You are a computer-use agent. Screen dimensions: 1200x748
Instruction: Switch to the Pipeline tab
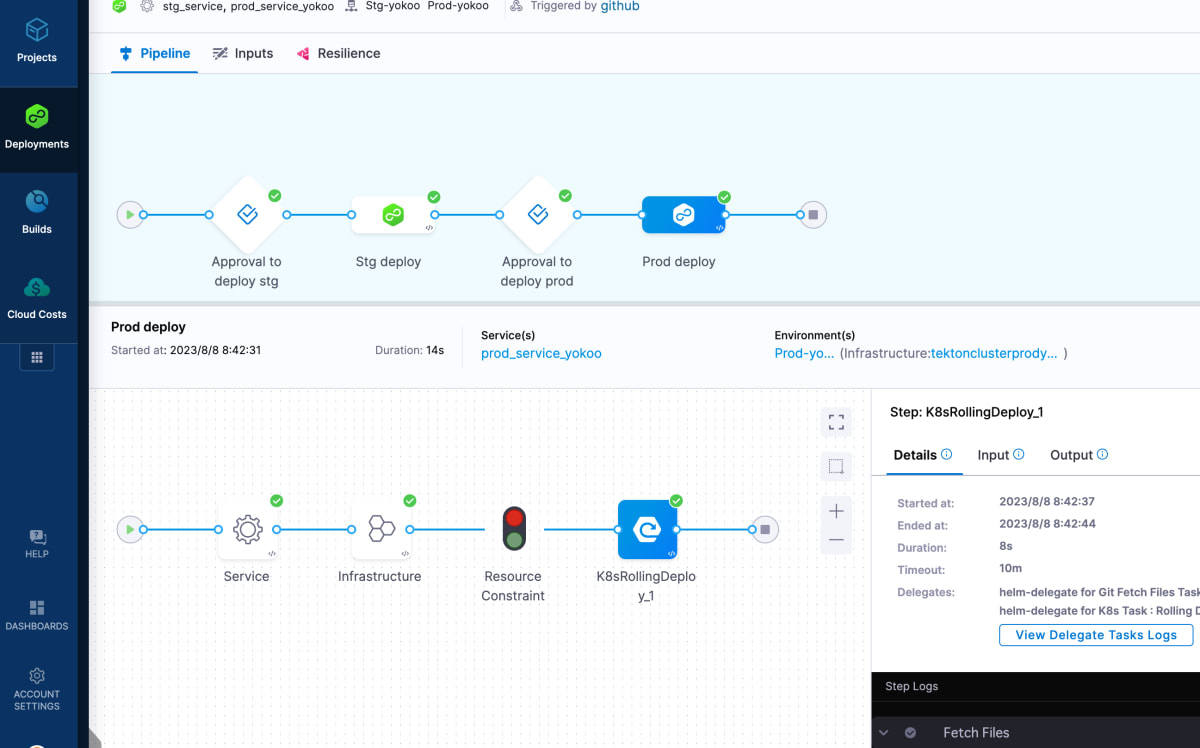pos(154,53)
